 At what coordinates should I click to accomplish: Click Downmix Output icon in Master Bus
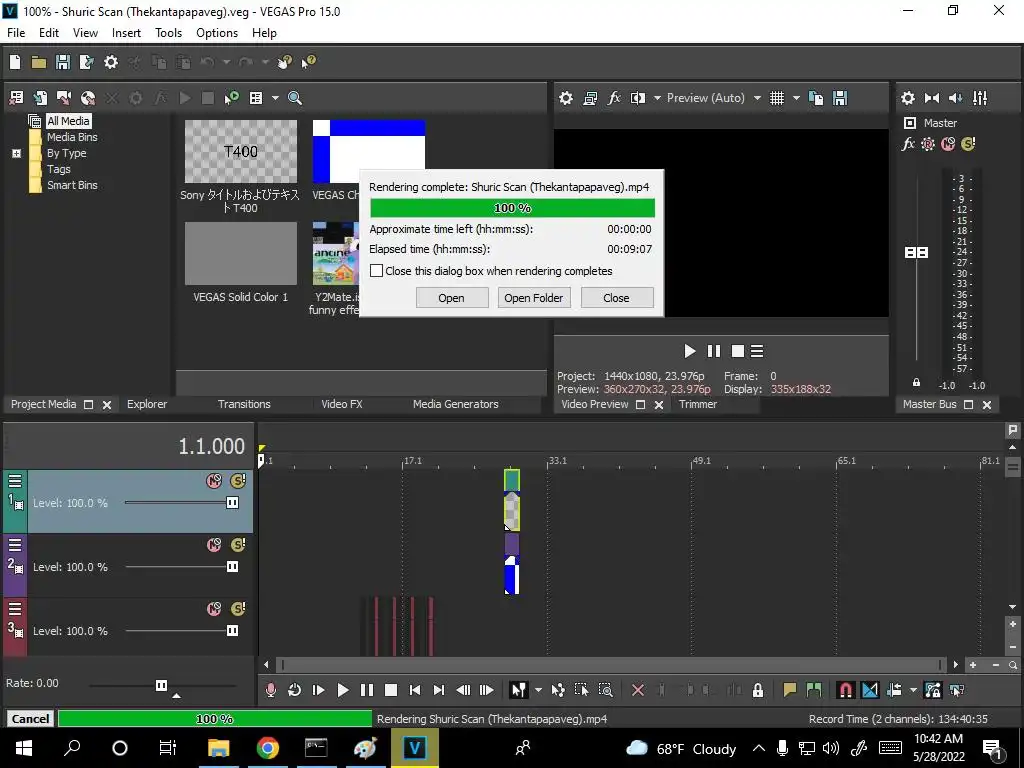(x=932, y=98)
